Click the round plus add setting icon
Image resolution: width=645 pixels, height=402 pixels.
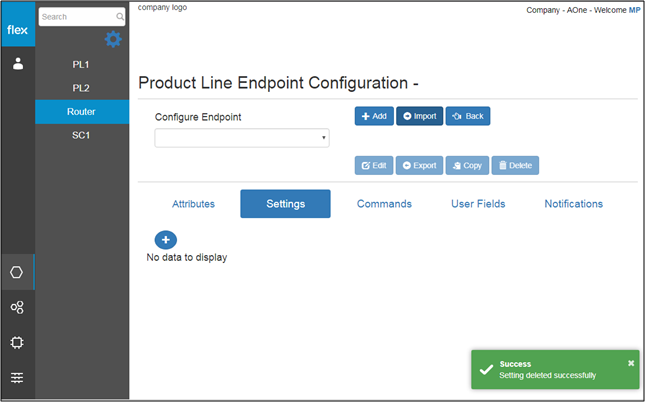166,240
